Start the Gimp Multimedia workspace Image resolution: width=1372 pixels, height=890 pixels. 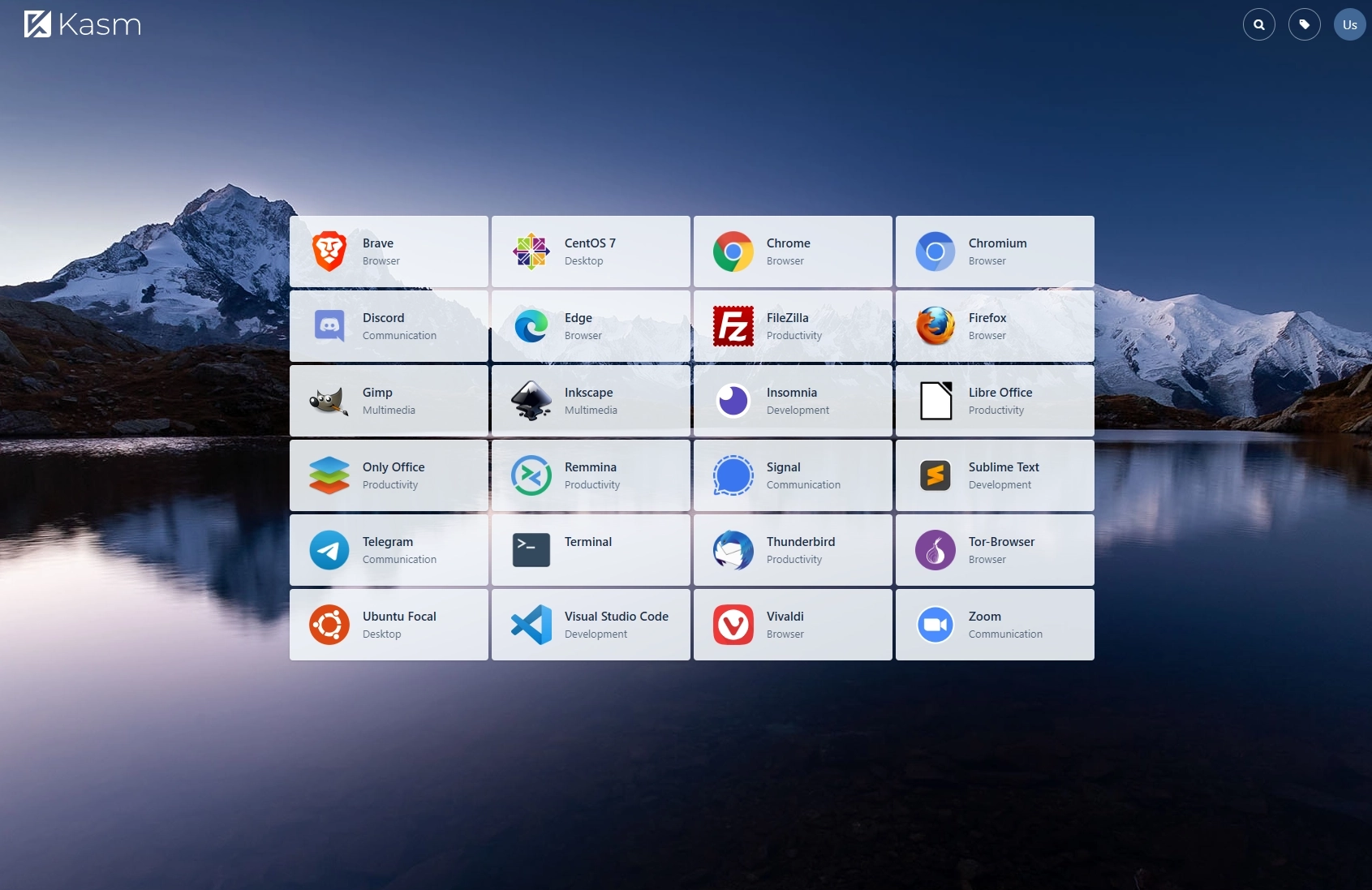click(x=389, y=400)
